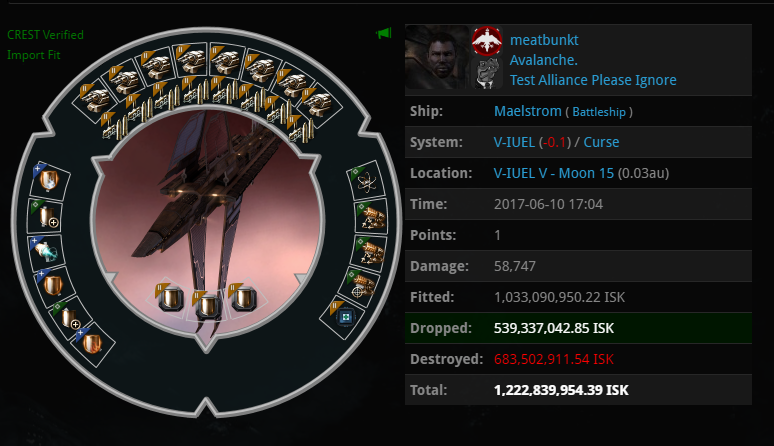This screenshot has width=774, height=446.
Task: Click the rightmost turret in the high slots
Action: [317, 104]
